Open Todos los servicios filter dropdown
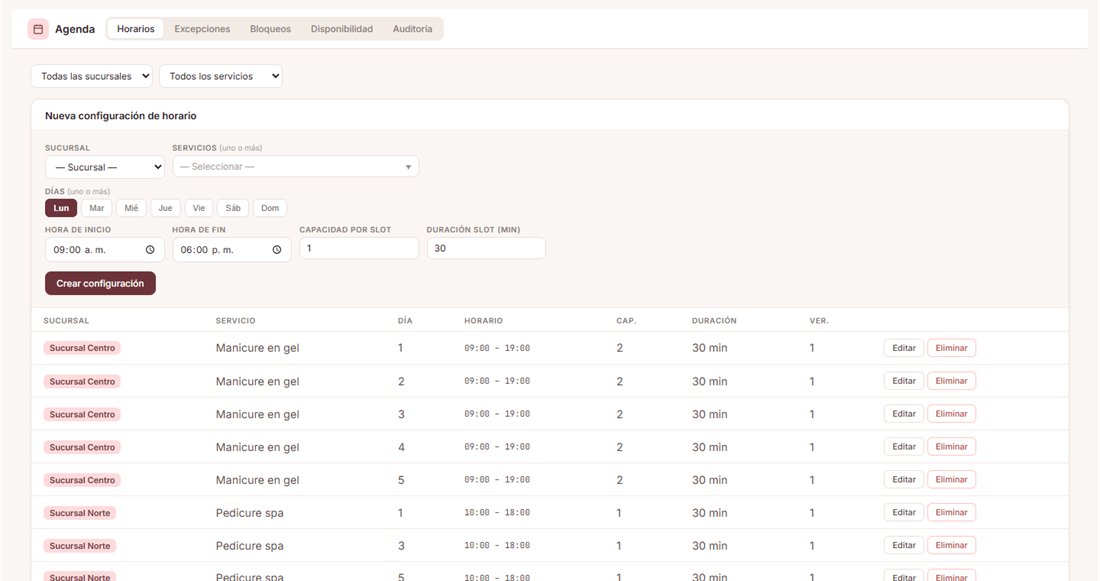This screenshot has height=581, width=1100. [x=221, y=76]
